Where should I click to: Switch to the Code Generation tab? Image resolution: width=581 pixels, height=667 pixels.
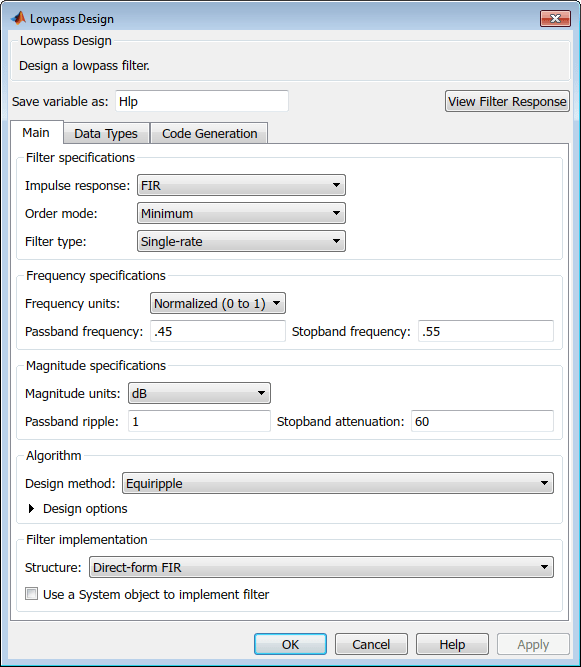(x=209, y=134)
